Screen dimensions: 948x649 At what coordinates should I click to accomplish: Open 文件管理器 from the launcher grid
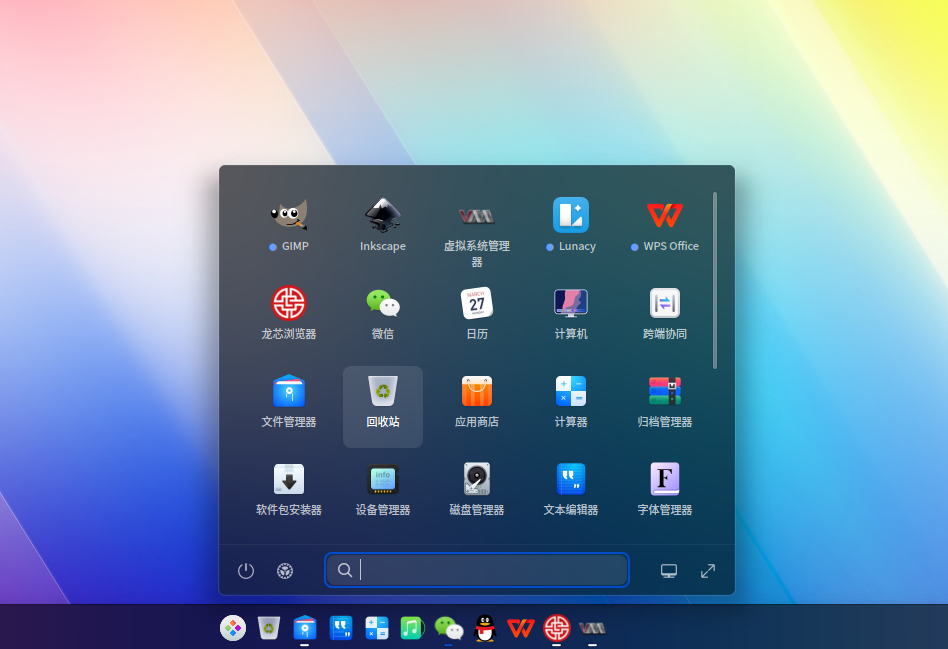coord(289,400)
